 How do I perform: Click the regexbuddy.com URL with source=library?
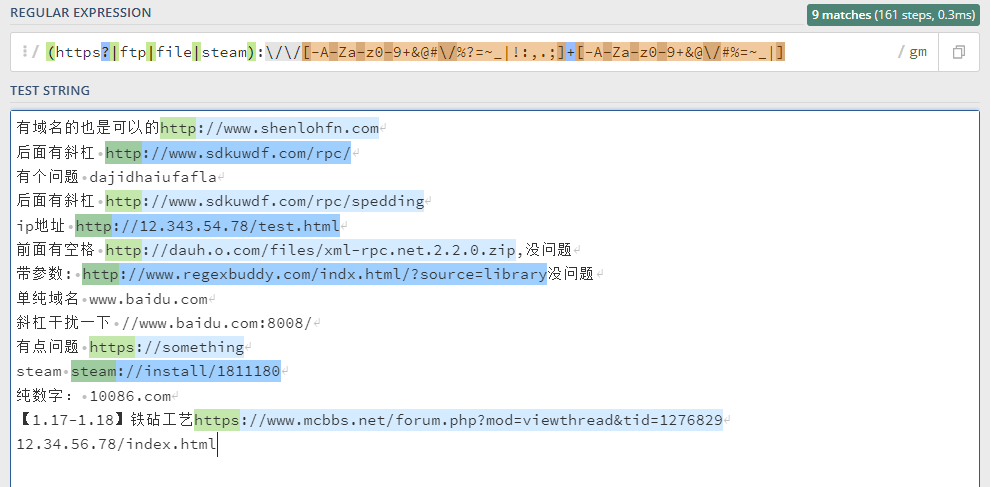pyautogui.click(x=314, y=274)
